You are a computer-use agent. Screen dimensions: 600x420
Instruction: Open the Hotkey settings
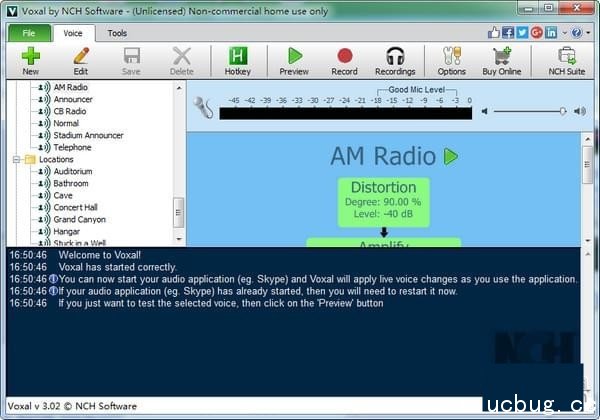click(238, 58)
